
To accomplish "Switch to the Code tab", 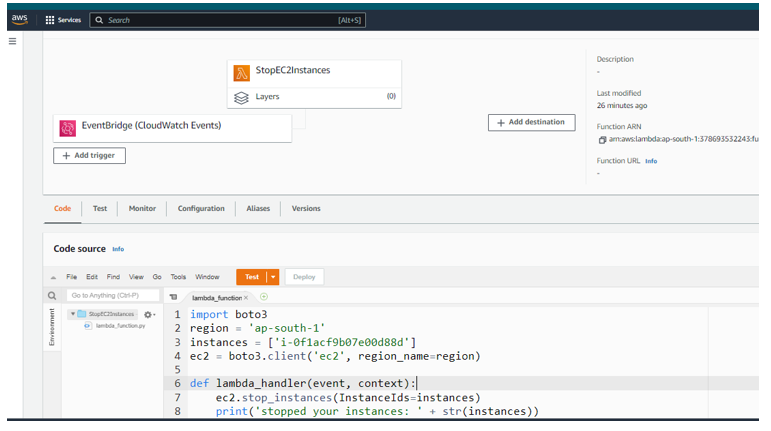I will point(62,208).
